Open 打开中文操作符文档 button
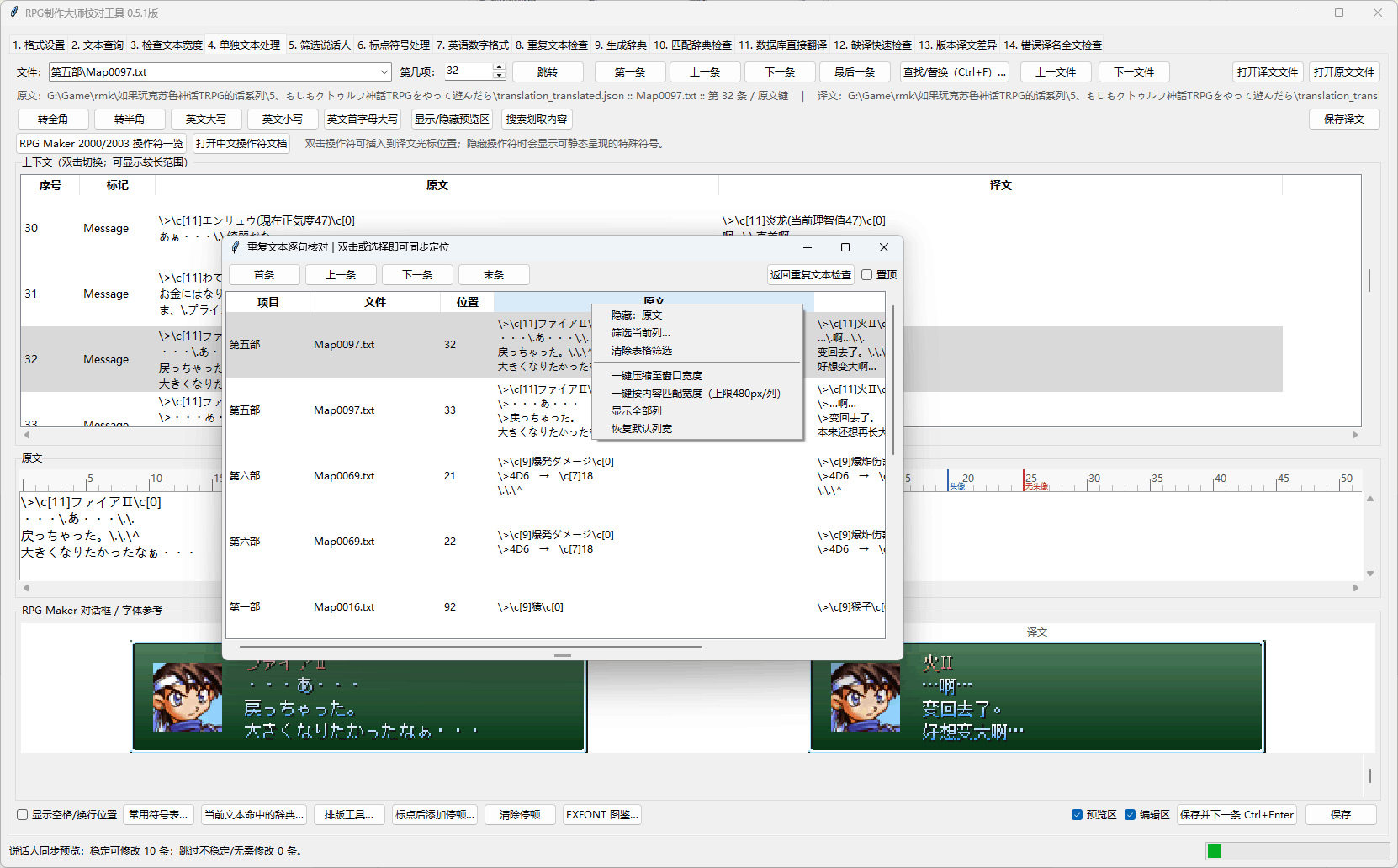This screenshot has width=1398, height=868. [x=241, y=144]
